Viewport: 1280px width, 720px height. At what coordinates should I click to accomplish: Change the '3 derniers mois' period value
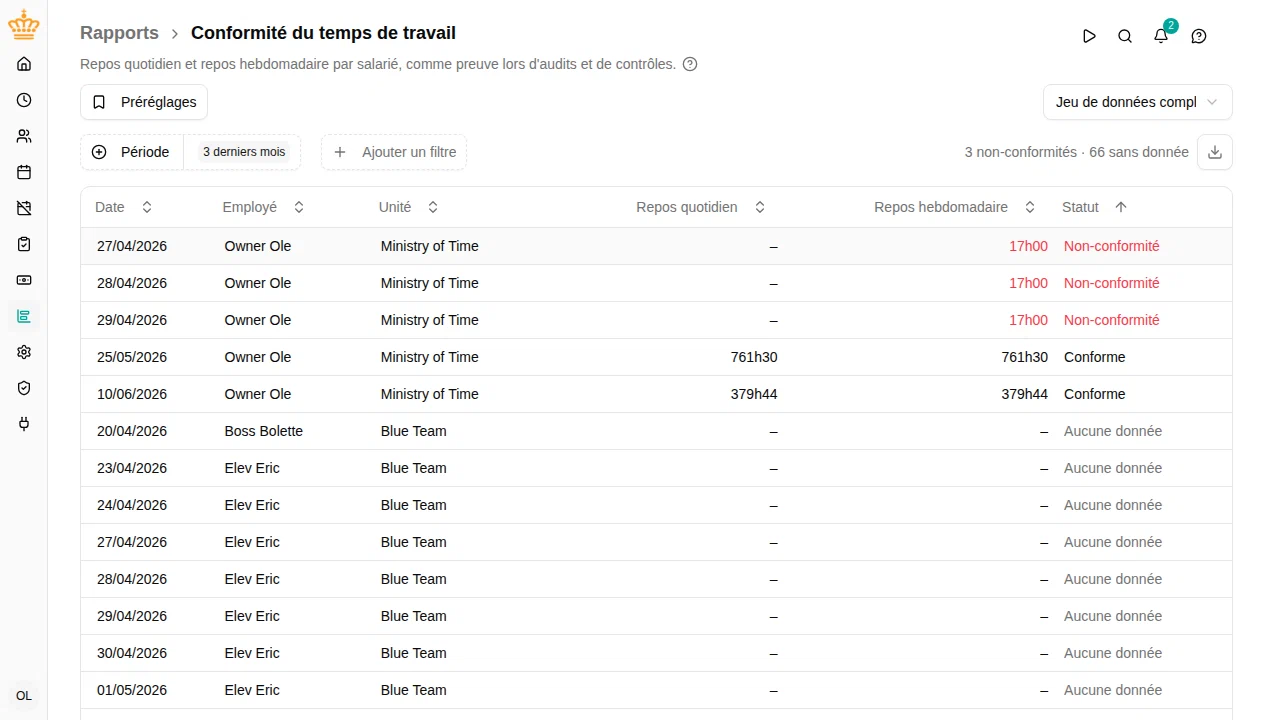coord(244,152)
